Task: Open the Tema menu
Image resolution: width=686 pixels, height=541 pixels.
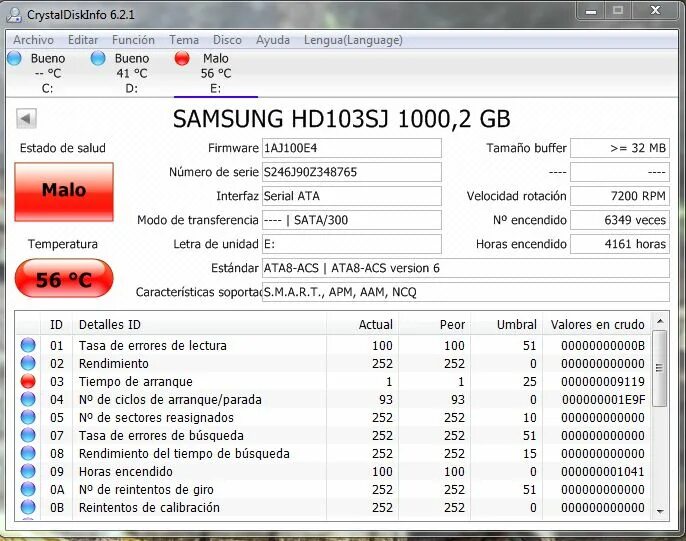Action: 184,40
